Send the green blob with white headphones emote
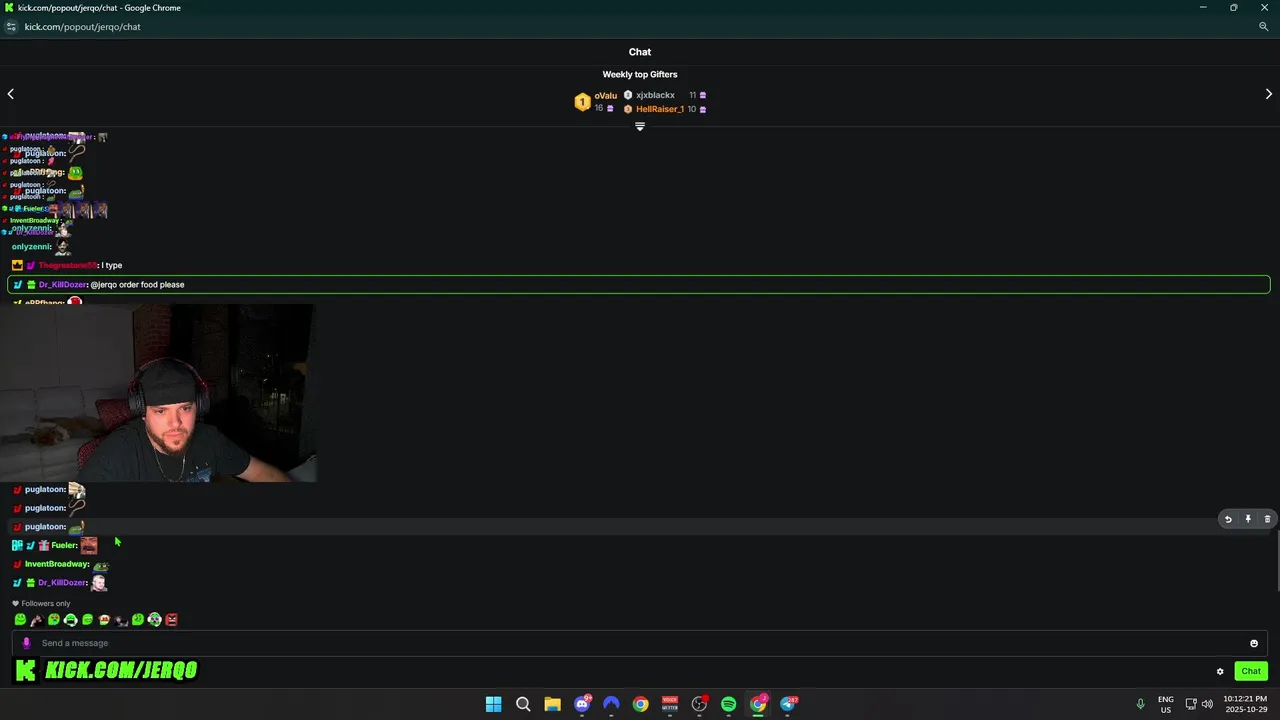Screen dimensions: 1280x720 [x=71, y=620]
